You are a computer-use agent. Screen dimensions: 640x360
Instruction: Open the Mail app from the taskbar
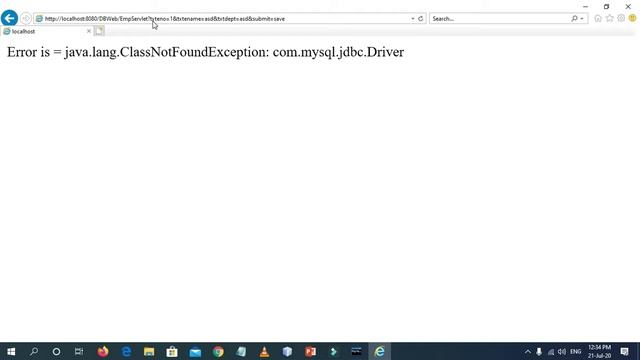195,351
